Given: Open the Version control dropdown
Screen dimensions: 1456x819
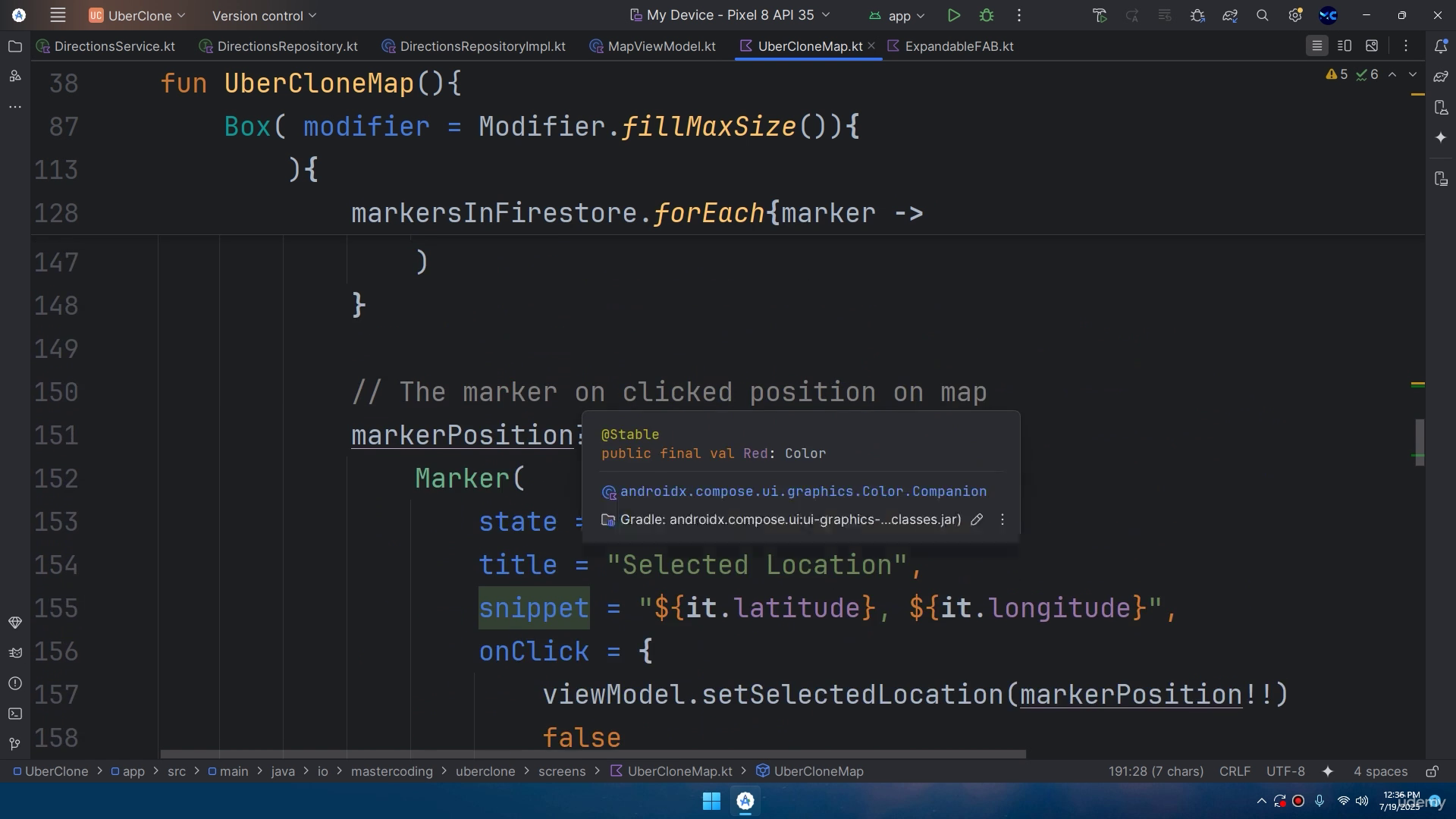Looking at the screenshot, I should tap(264, 15).
